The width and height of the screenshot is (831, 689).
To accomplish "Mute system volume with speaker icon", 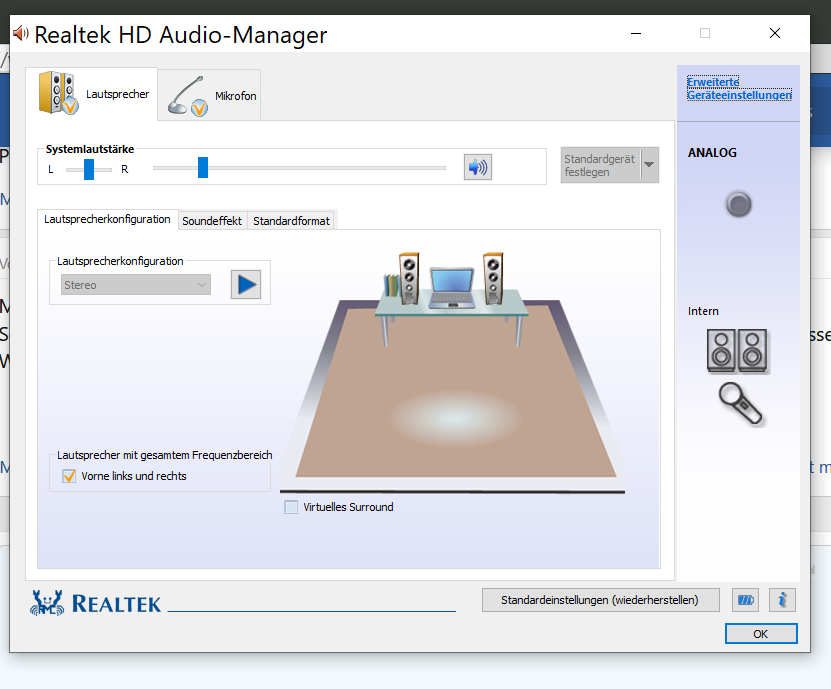I will [x=478, y=167].
